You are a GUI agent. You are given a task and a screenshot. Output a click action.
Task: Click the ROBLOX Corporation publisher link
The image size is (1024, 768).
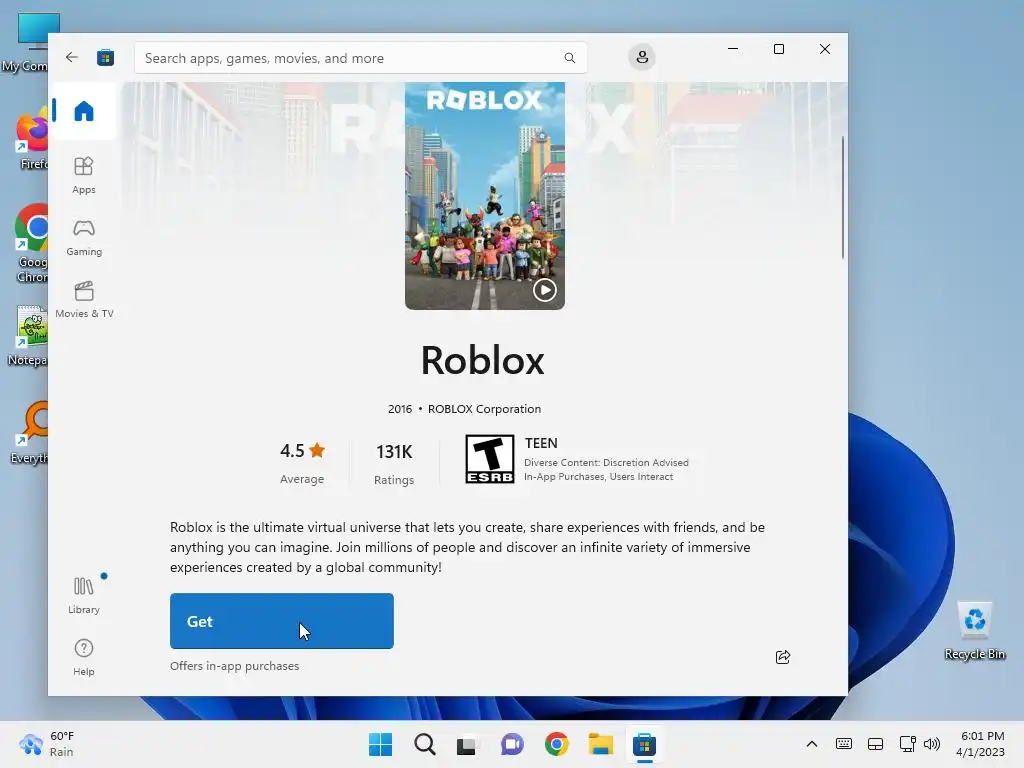click(485, 409)
